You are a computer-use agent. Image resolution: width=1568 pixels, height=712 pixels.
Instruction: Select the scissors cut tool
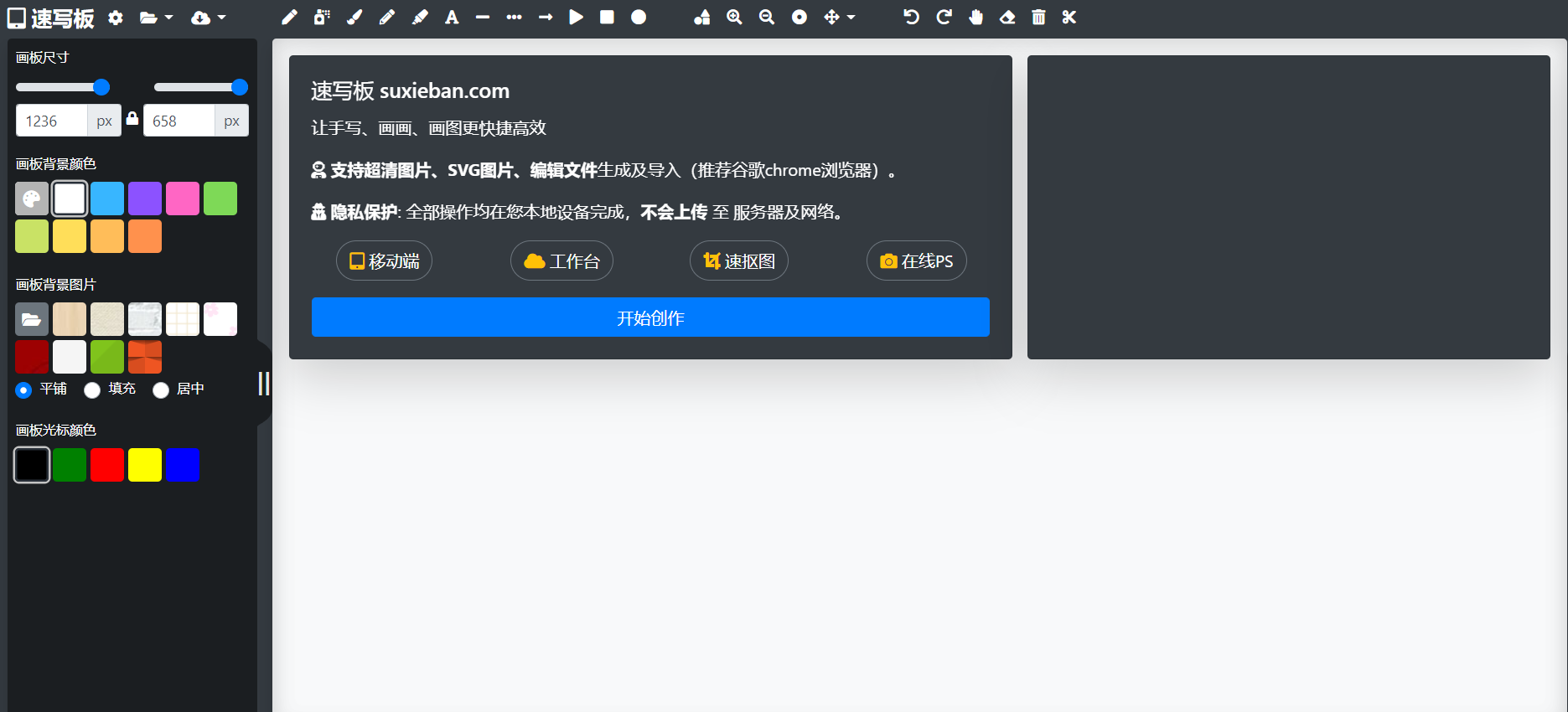point(1069,18)
